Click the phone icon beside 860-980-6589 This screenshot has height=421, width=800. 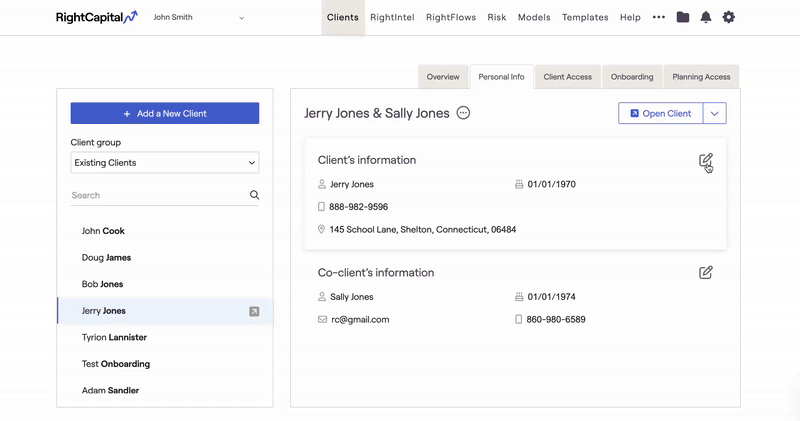(x=518, y=319)
